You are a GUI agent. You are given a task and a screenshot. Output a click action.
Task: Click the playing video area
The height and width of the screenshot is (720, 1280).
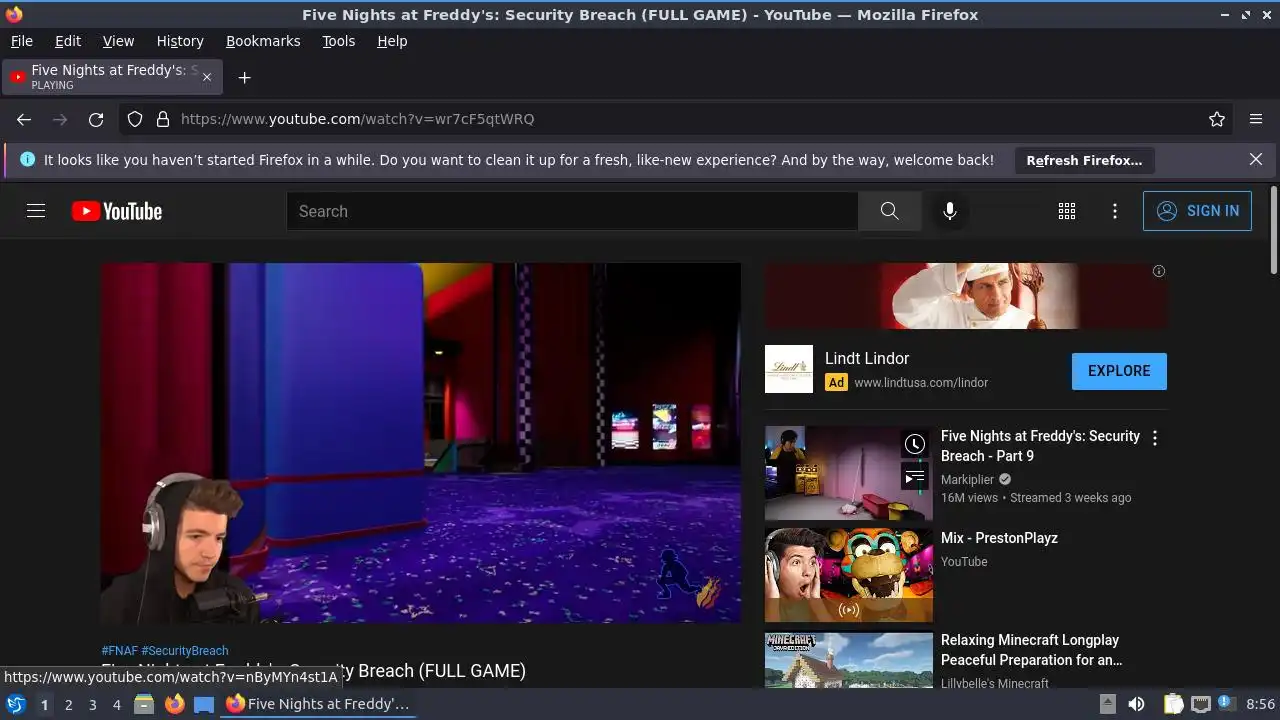(x=421, y=443)
